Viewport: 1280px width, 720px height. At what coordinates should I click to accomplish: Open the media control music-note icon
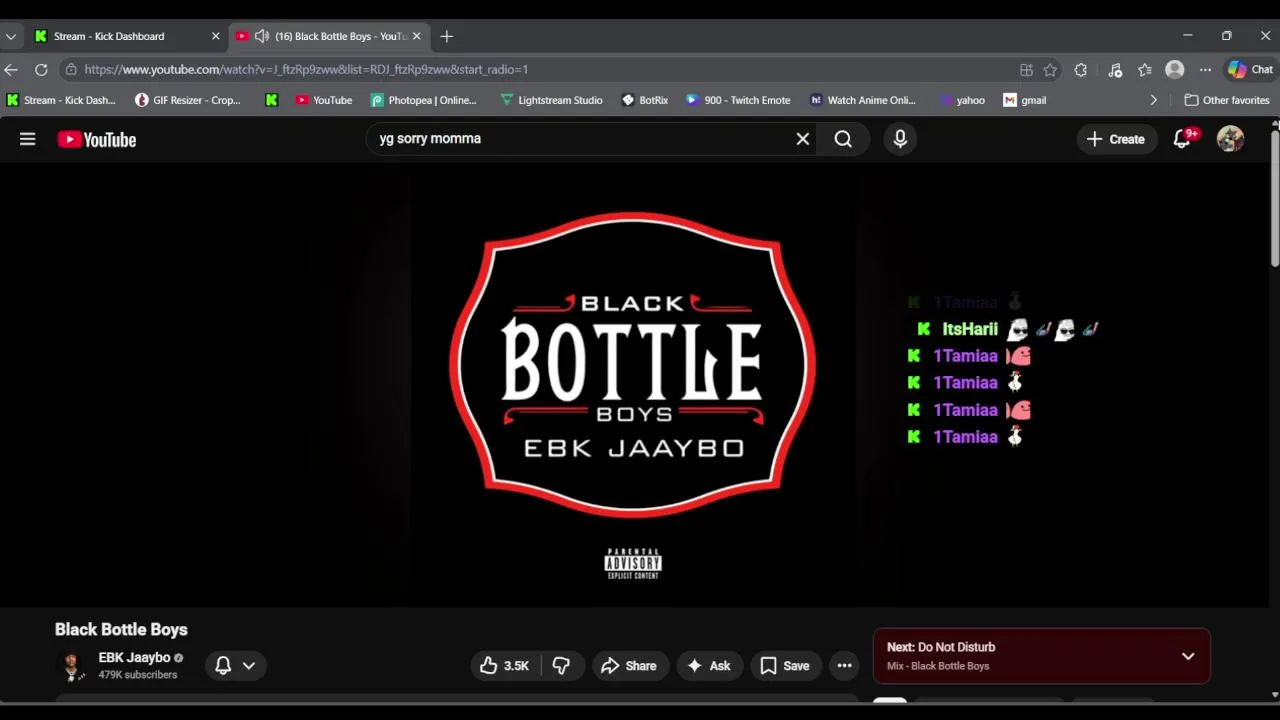tap(1115, 69)
